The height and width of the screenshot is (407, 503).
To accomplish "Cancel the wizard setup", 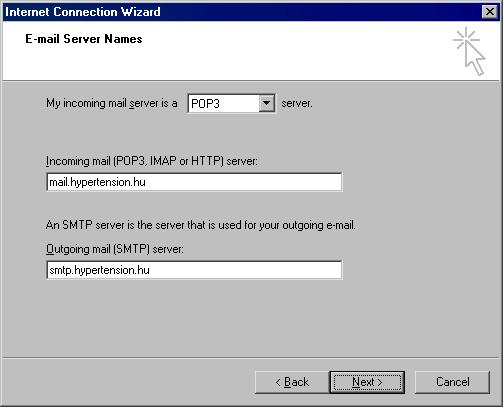I will 452,382.
